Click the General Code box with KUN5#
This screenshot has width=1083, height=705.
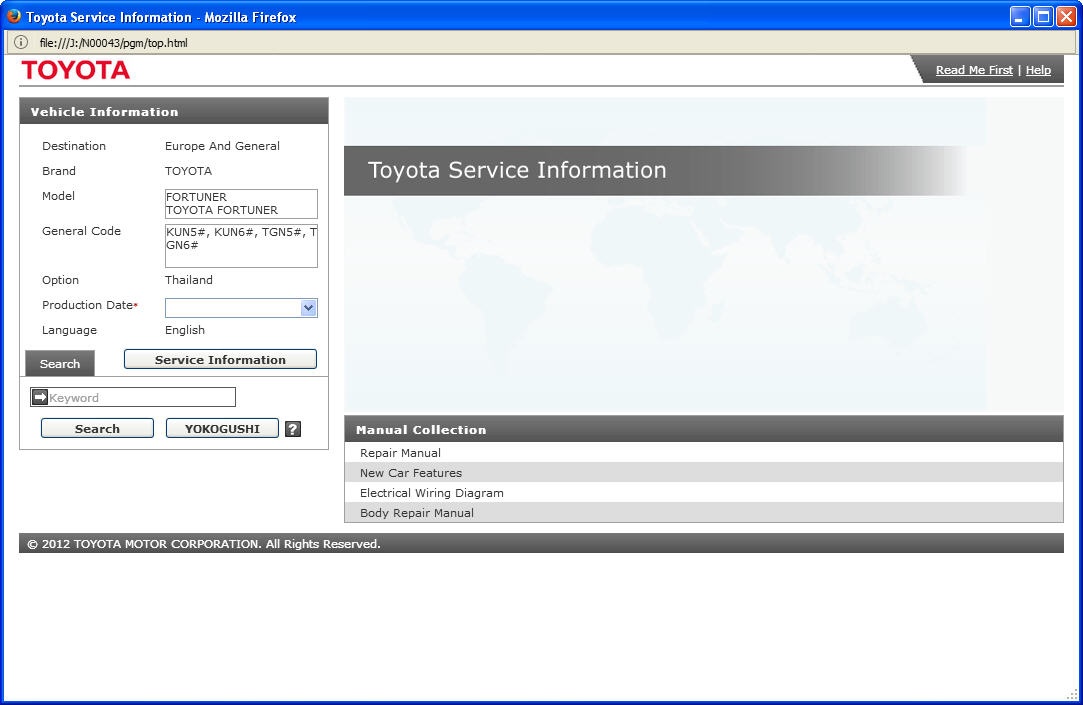(x=241, y=246)
